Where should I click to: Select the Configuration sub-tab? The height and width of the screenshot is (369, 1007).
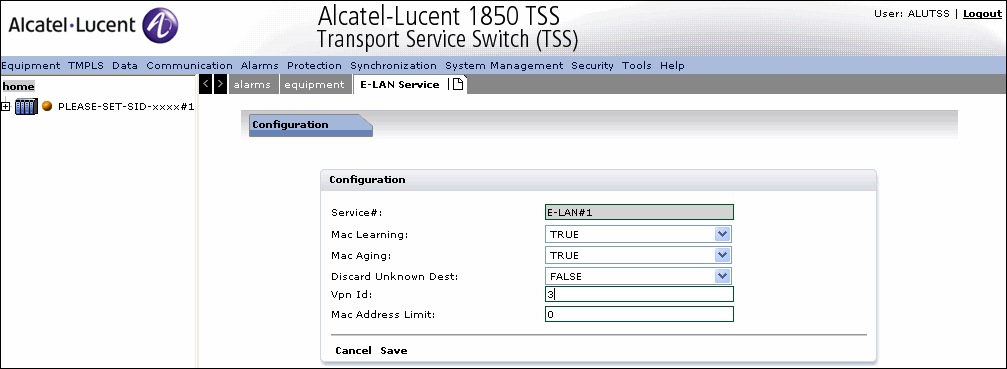310,124
